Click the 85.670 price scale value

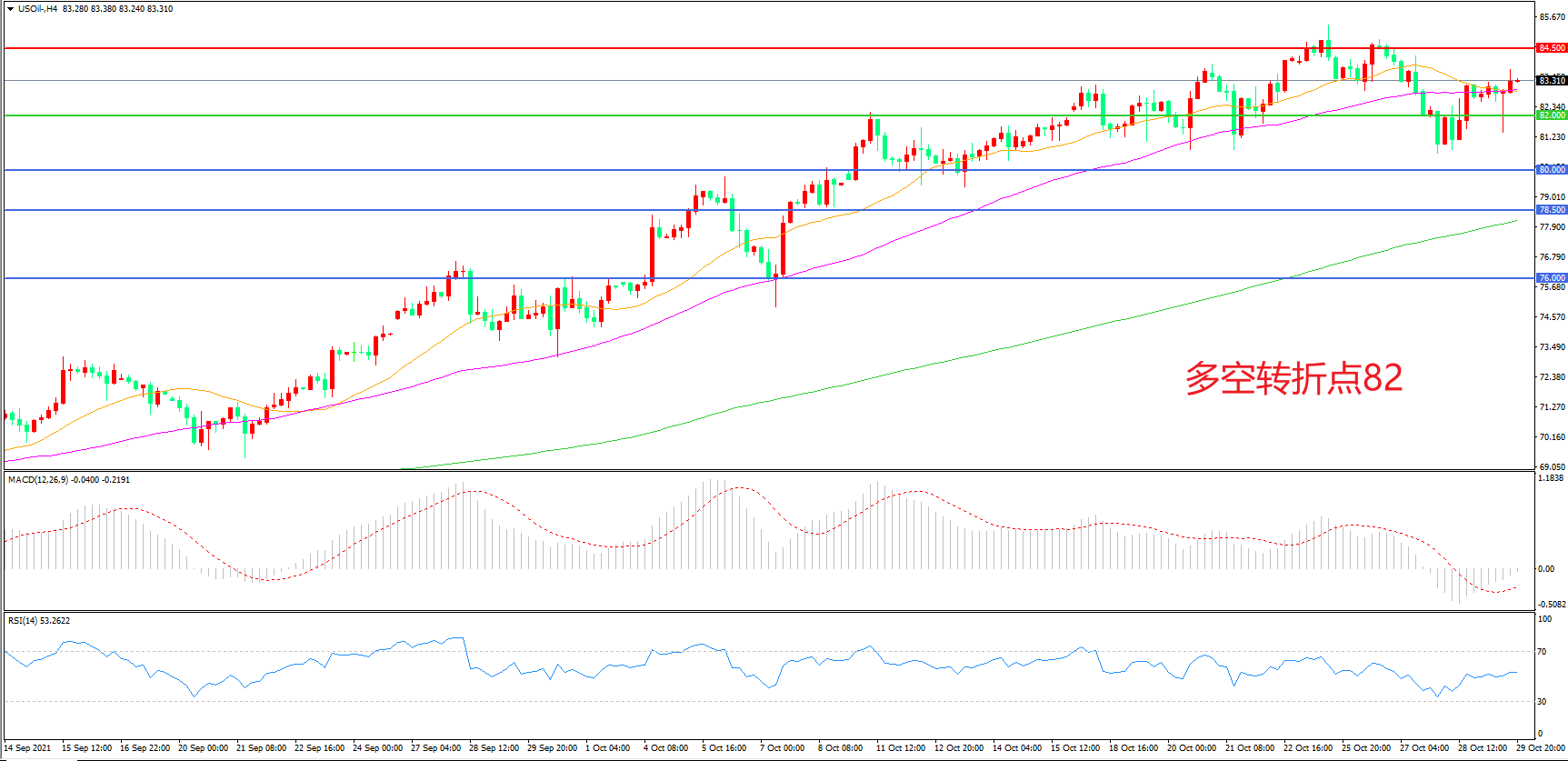pos(1552,16)
